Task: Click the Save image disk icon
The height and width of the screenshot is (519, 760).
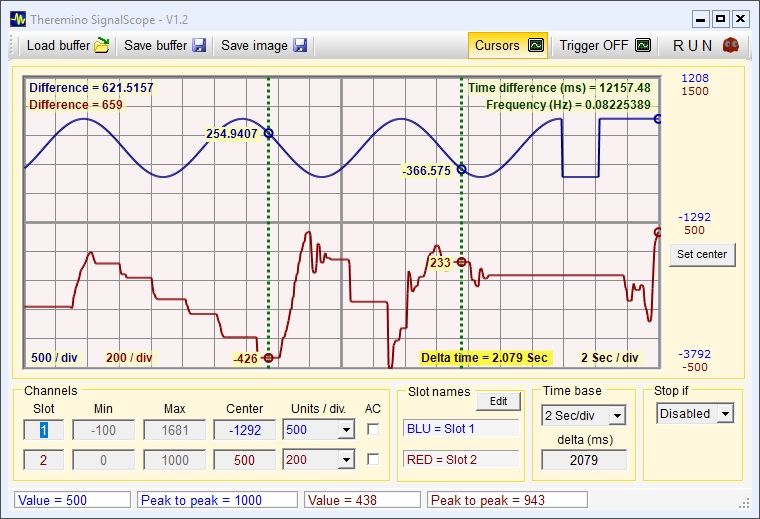Action: (300, 45)
